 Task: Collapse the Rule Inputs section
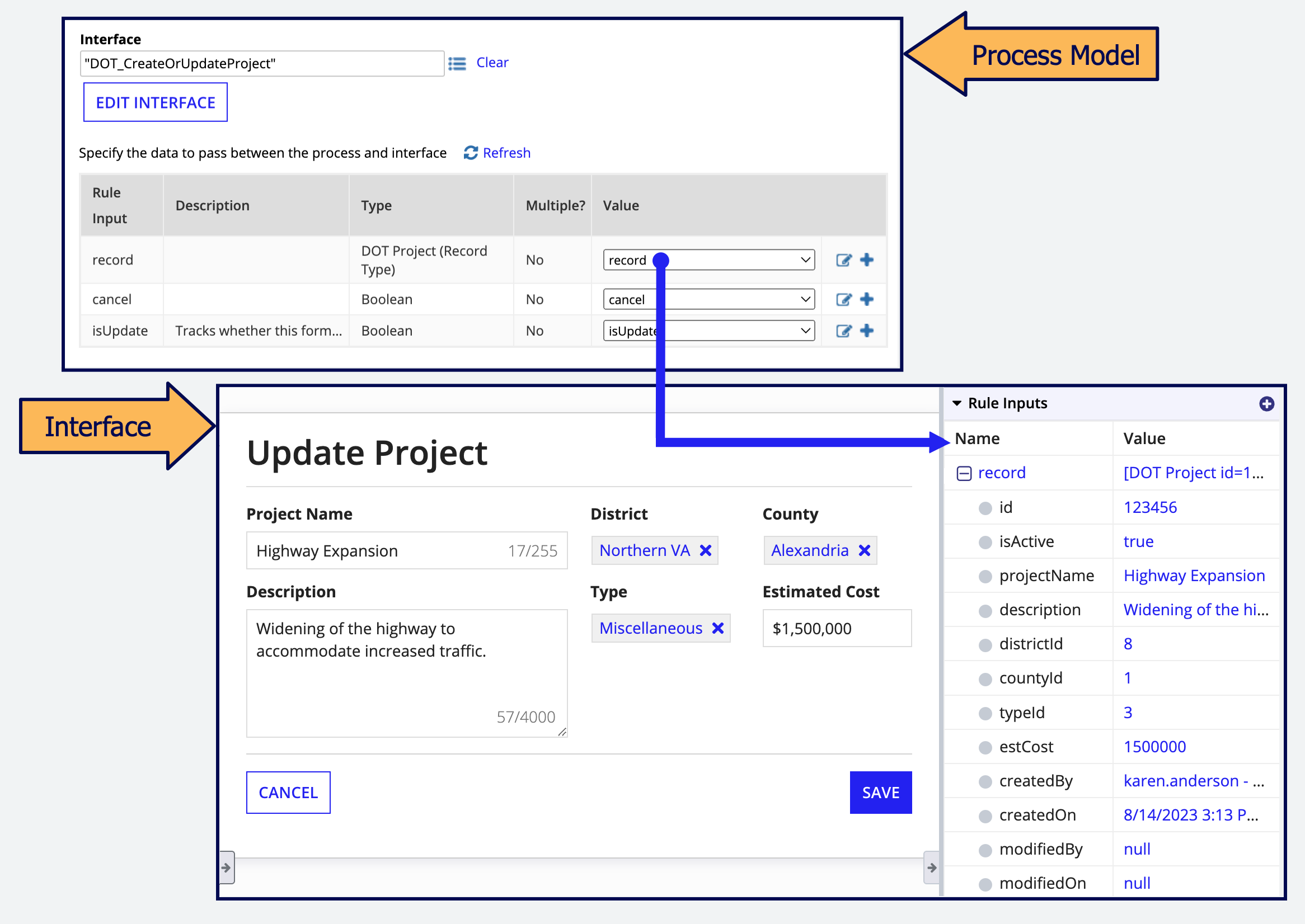pos(957,403)
